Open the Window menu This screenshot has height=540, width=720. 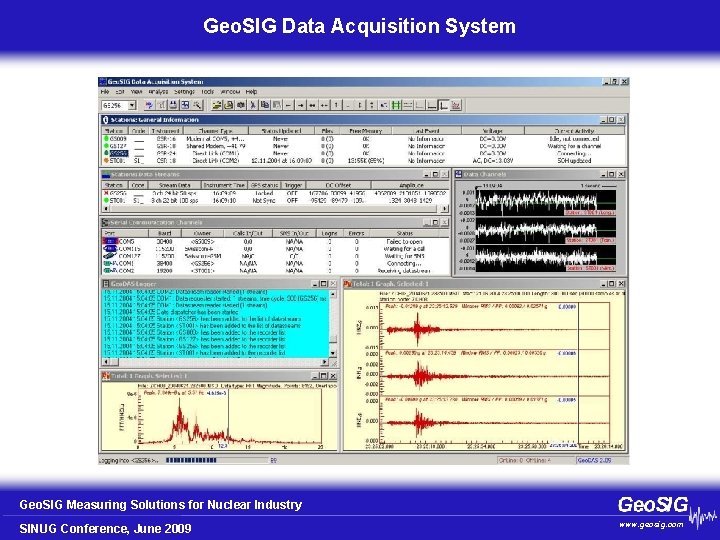click(230, 92)
